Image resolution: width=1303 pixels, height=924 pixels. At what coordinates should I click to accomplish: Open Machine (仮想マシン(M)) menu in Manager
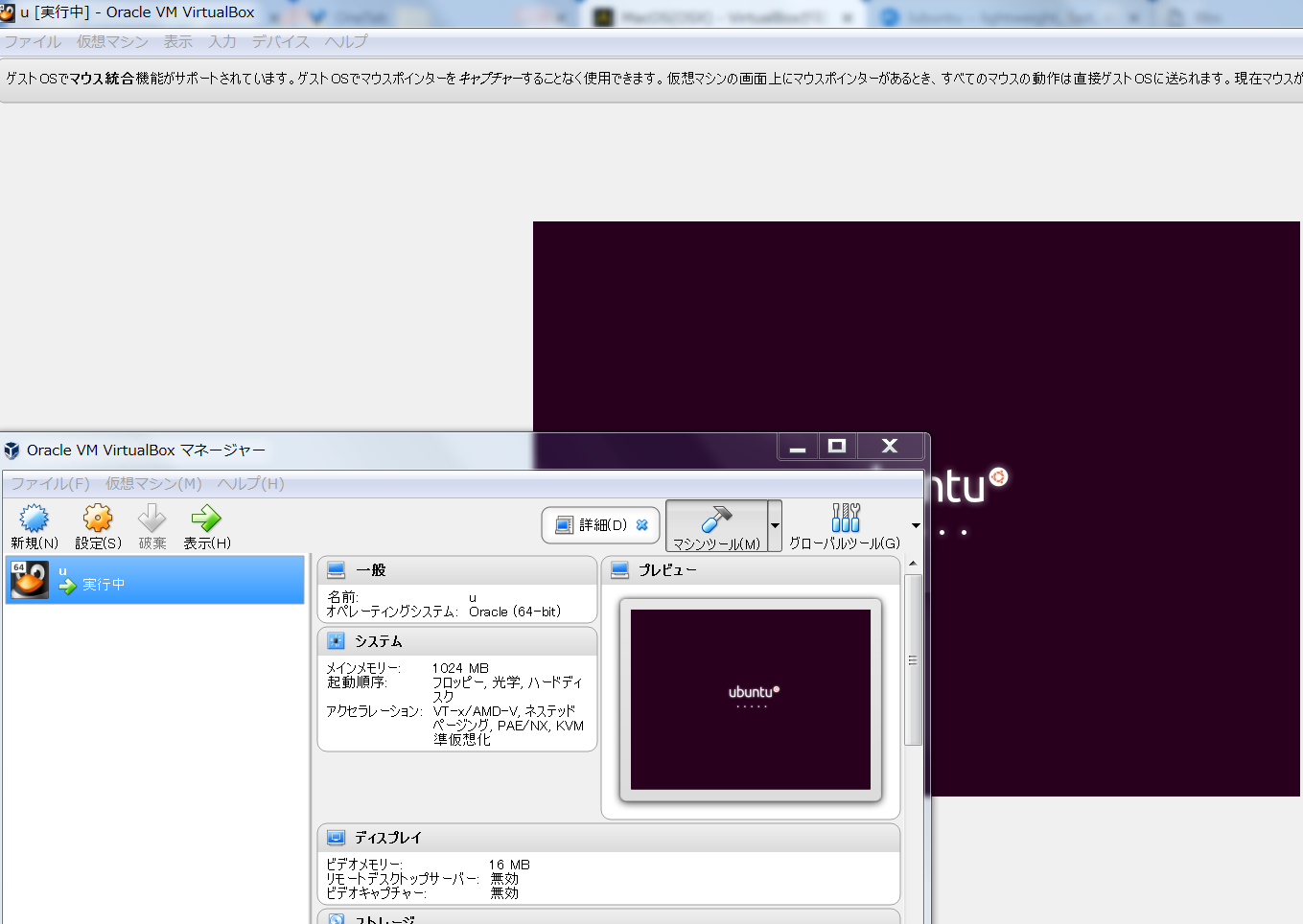point(153,484)
